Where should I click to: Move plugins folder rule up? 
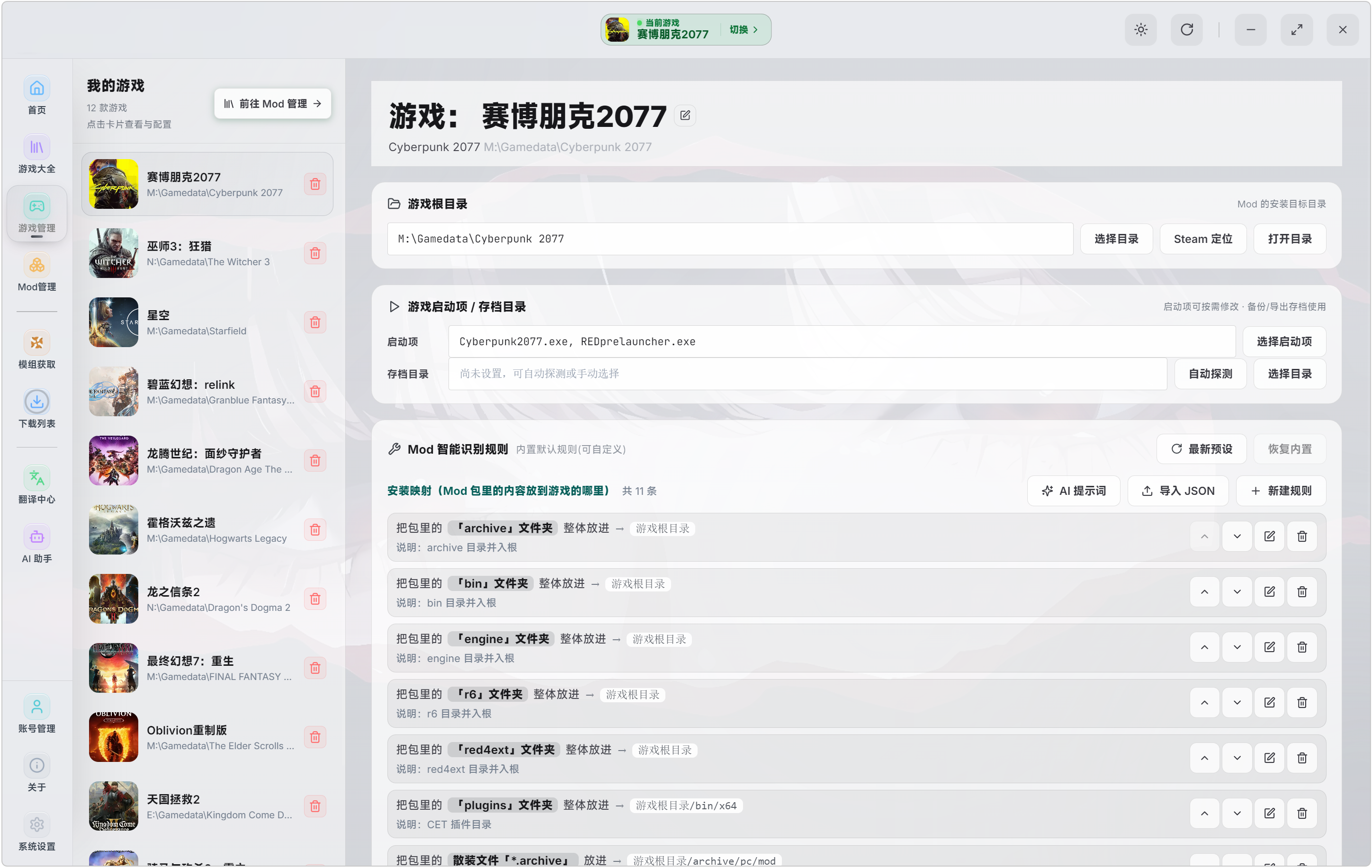pos(1205,814)
